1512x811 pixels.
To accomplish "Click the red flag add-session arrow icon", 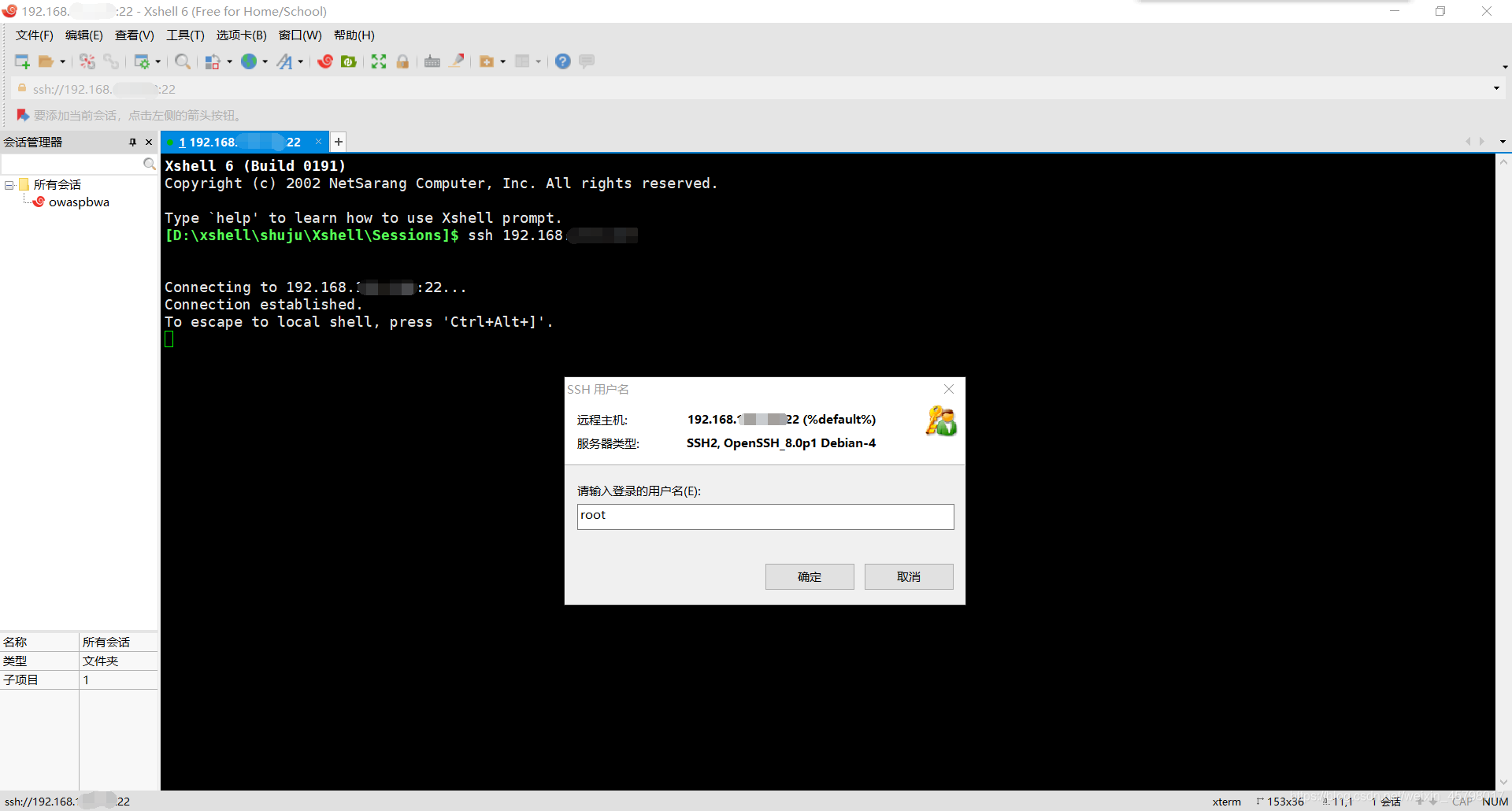I will (x=23, y=115).
